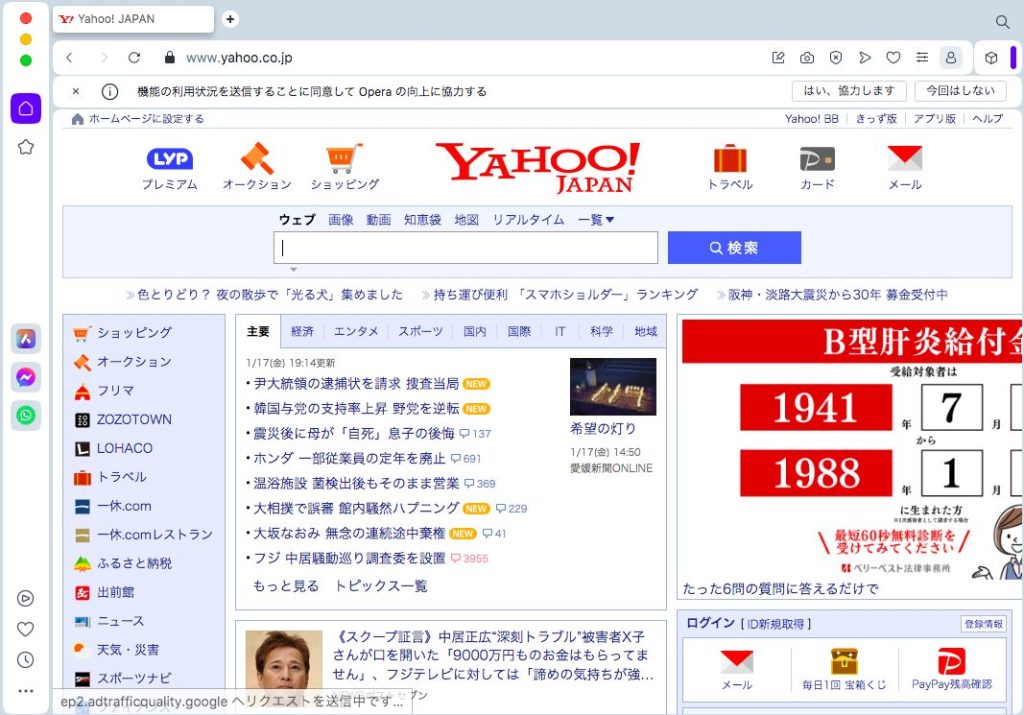This screenshot has width=1024, height=715.
Task: Open the send flow arrow icon
Action: tap(865, 57)
